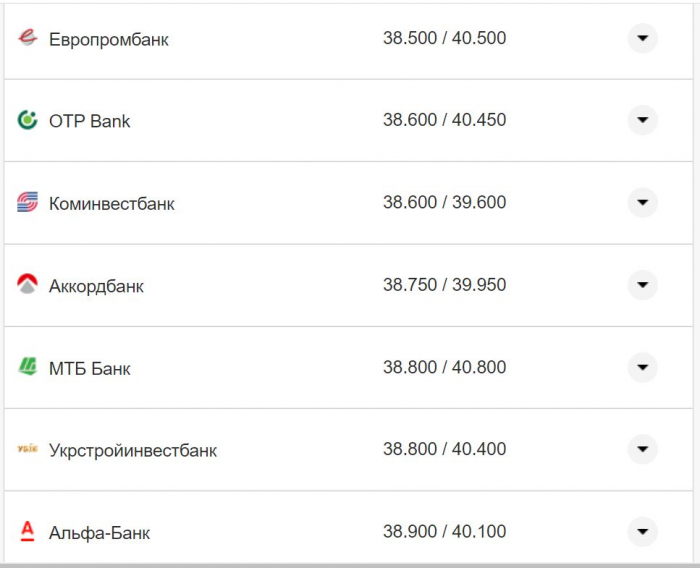Show more for МТБ Банк row
The height and width of the screenshot is (568, 700).
(642, 367)
